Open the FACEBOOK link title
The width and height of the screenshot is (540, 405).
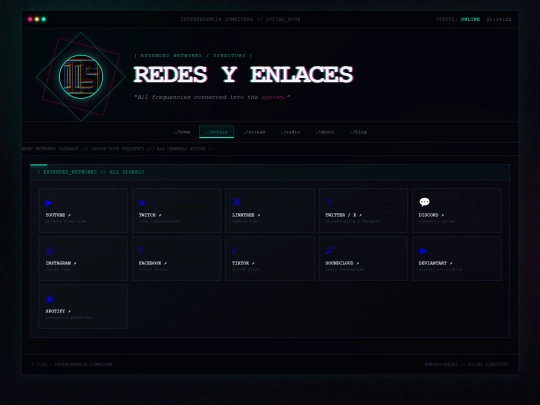(150, 263)
